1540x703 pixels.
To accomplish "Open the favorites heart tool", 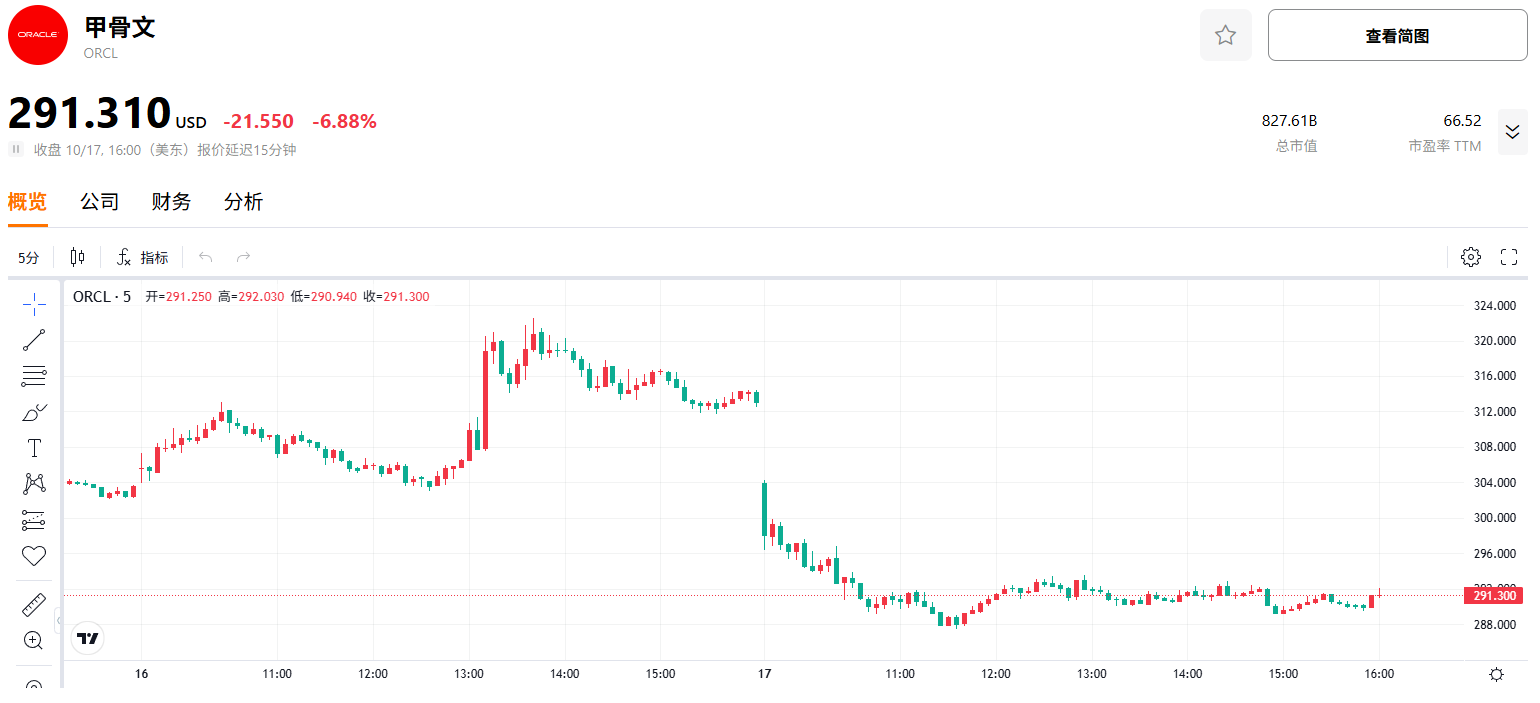I will [34, 555].
